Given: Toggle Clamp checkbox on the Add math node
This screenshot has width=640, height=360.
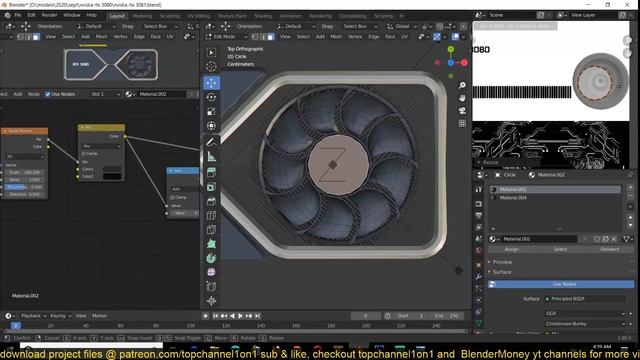Looking at the screenshot, I should click(172, 197).
